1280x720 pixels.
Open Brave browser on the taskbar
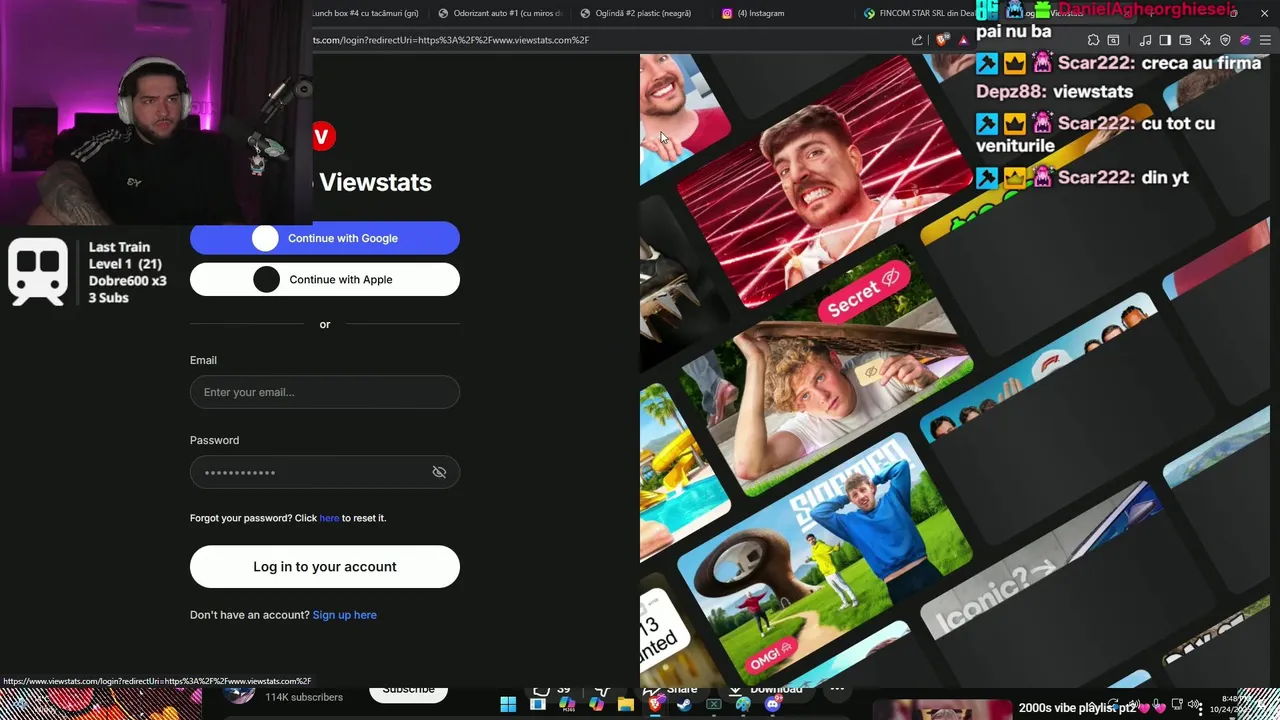[x=656, y=704]
